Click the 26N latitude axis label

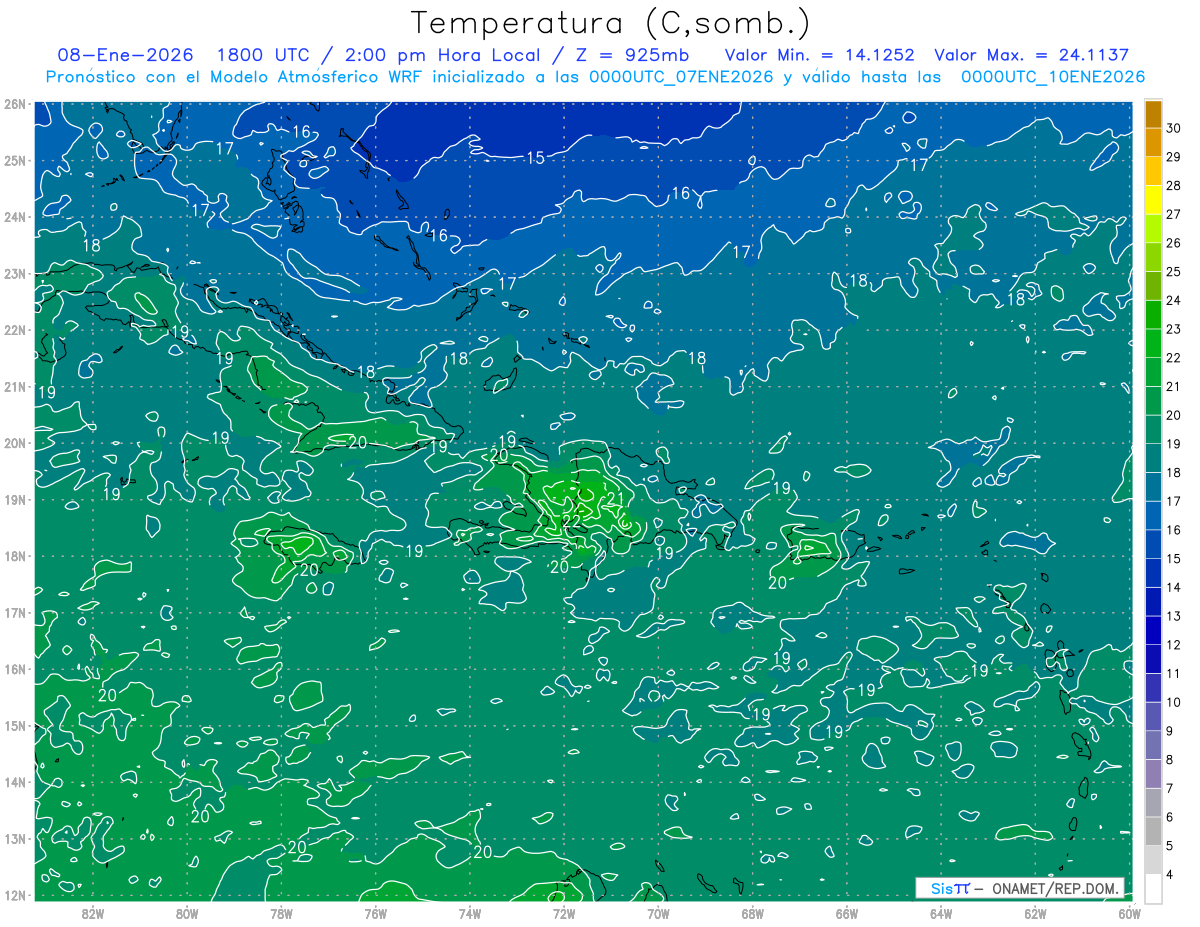coord(15,104)
